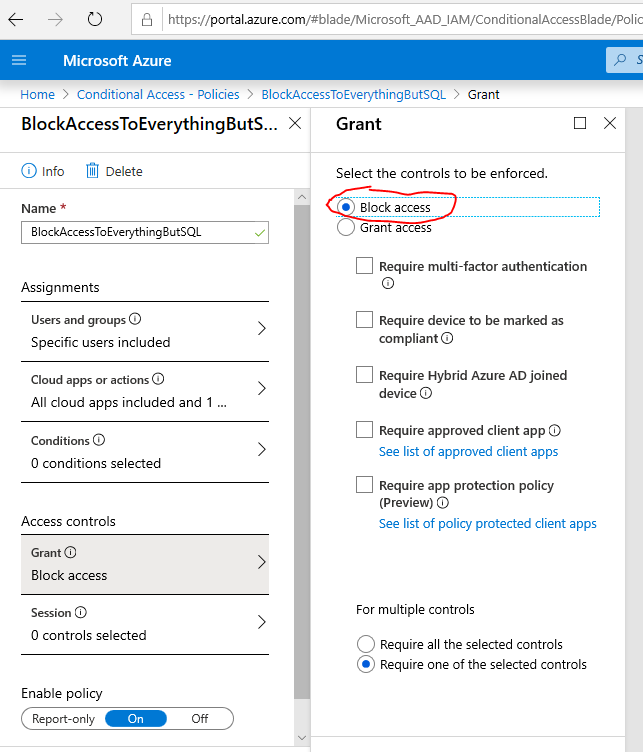The width and height of the screenshot is (643, 752).
Task: Click the Delete trash icon
Action: [x=93, y=171]
